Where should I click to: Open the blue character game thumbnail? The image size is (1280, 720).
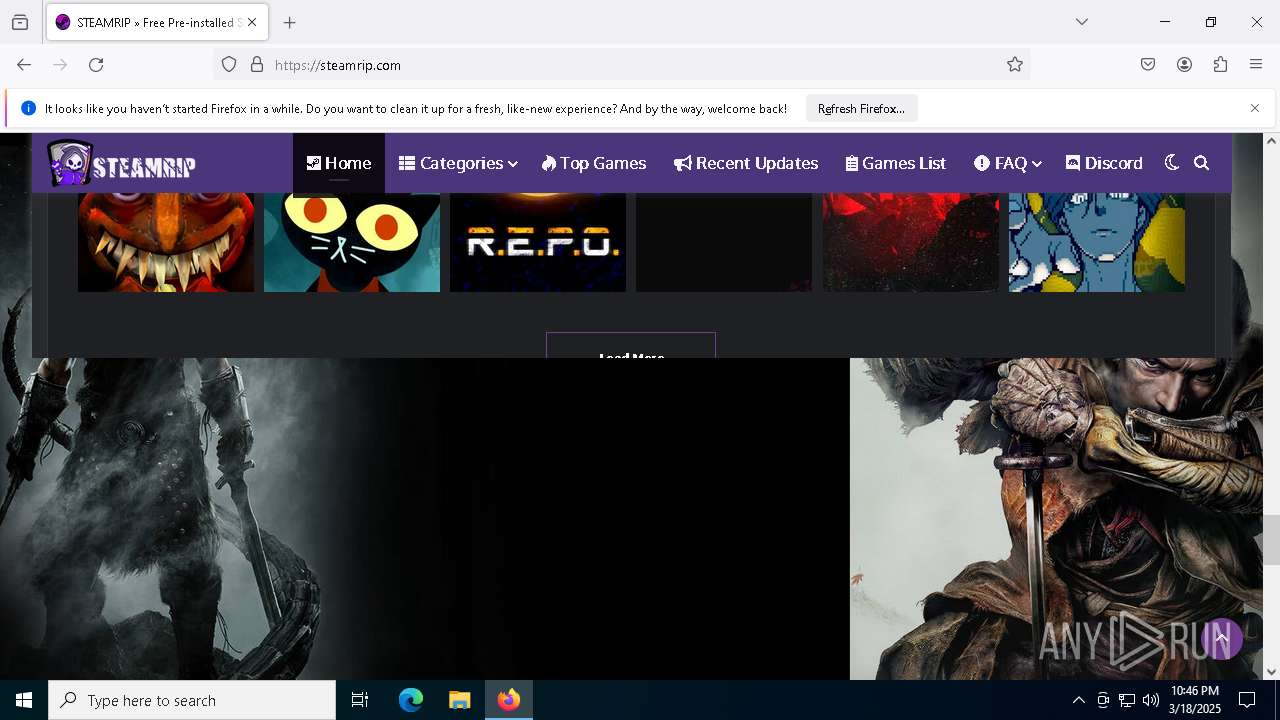tap(1097, 243)
